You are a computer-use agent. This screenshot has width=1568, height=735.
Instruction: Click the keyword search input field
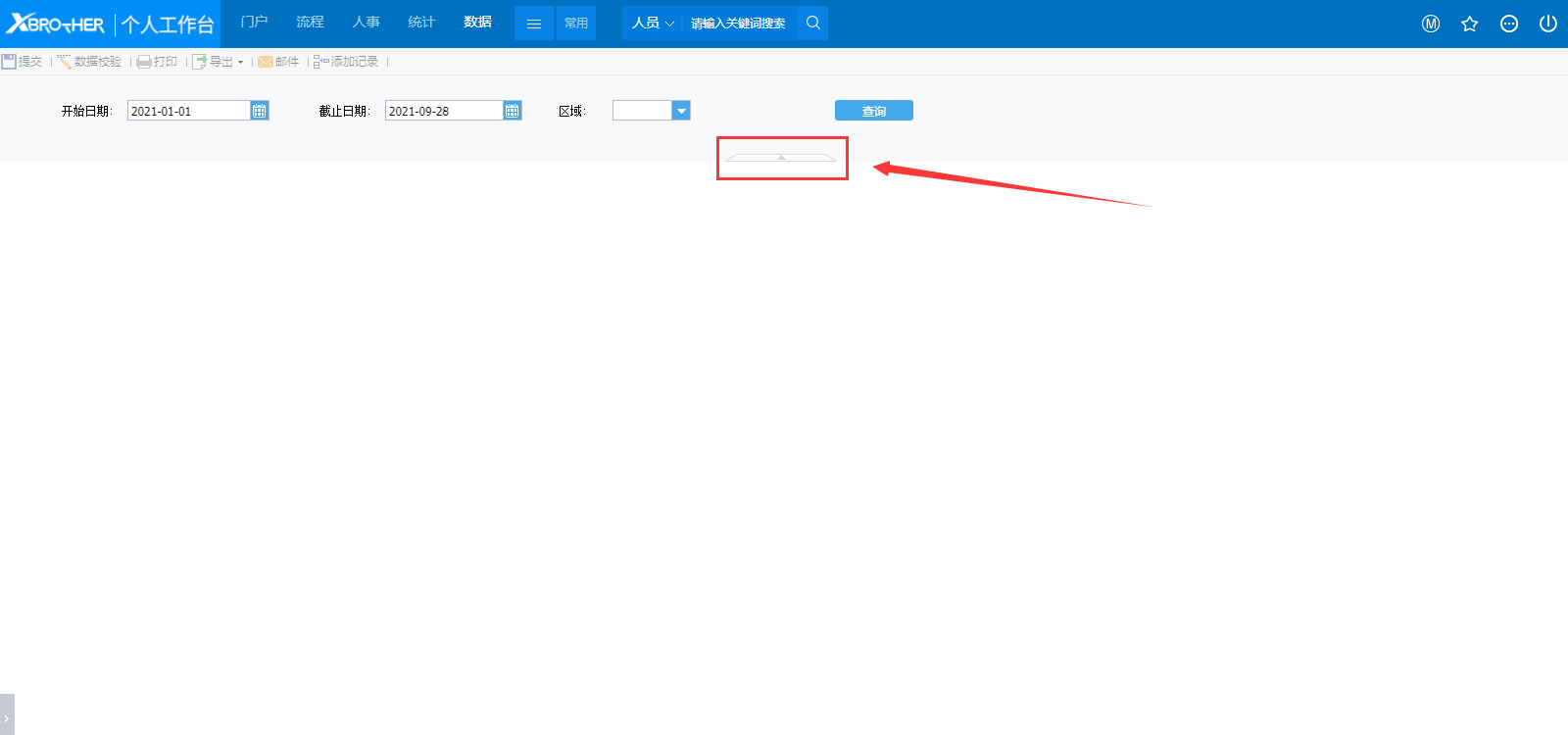(740, 24)
